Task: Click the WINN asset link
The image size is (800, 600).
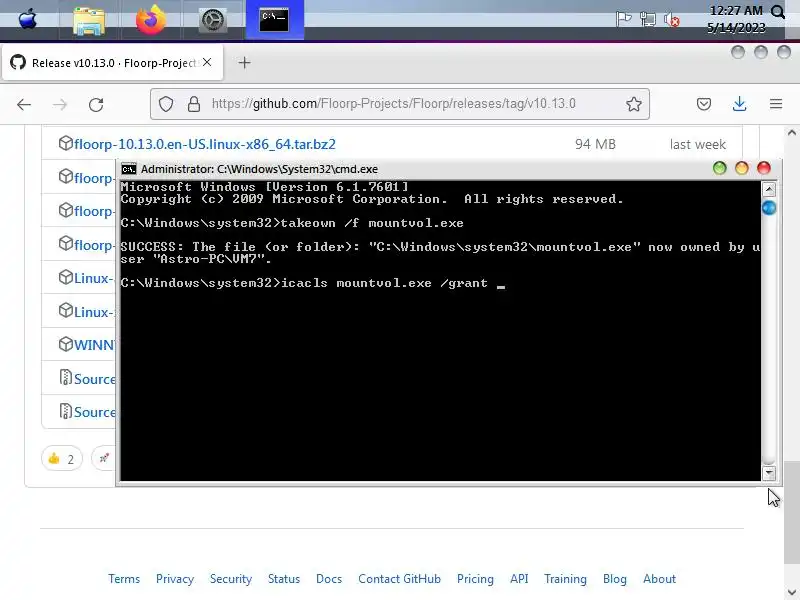Action: (x=94, y=345)
